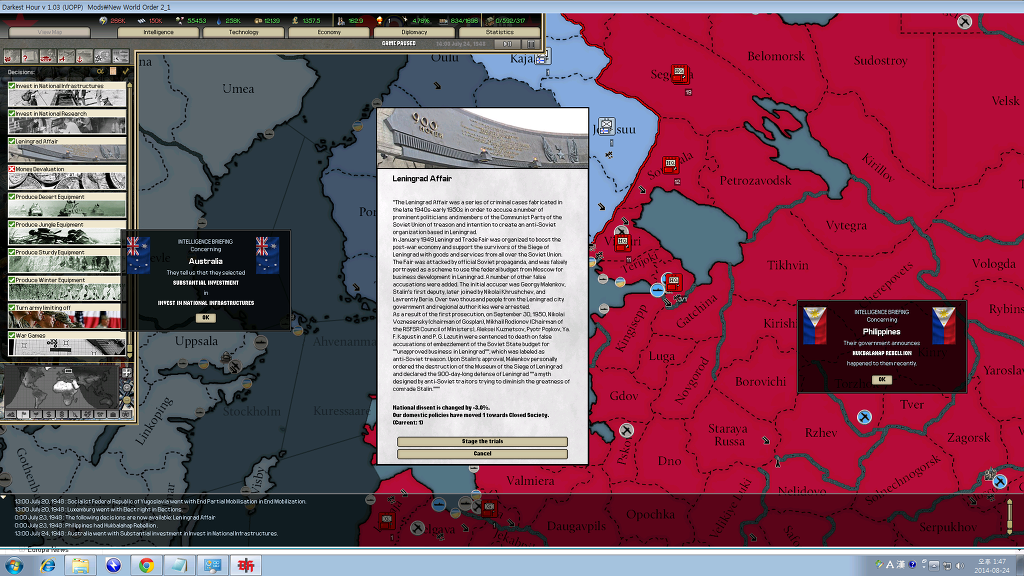Select the Soviet unit near Sortavala
Viewport: 1024px width, 576px height.
(670, 165)
